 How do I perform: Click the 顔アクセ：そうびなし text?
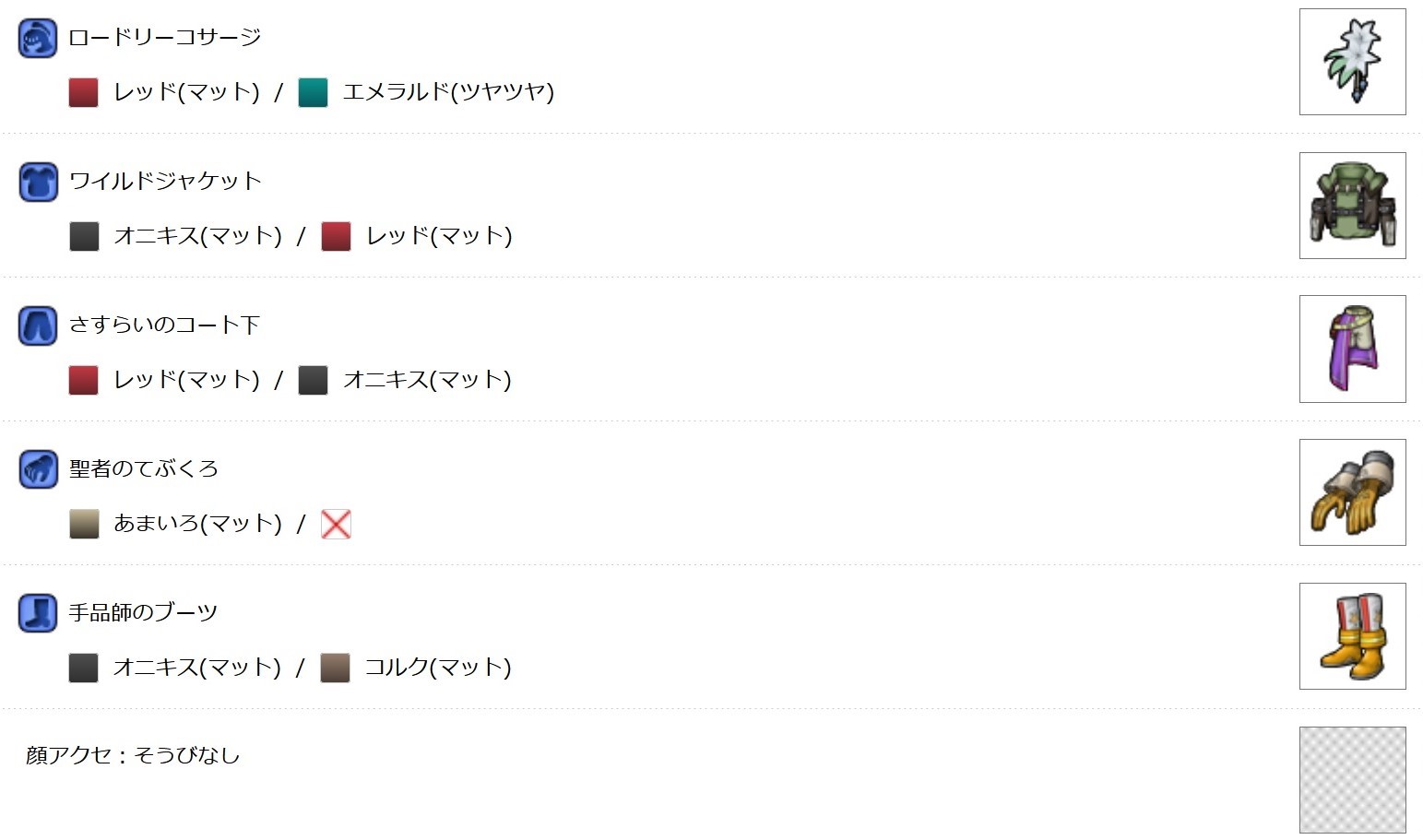[133, 756]
